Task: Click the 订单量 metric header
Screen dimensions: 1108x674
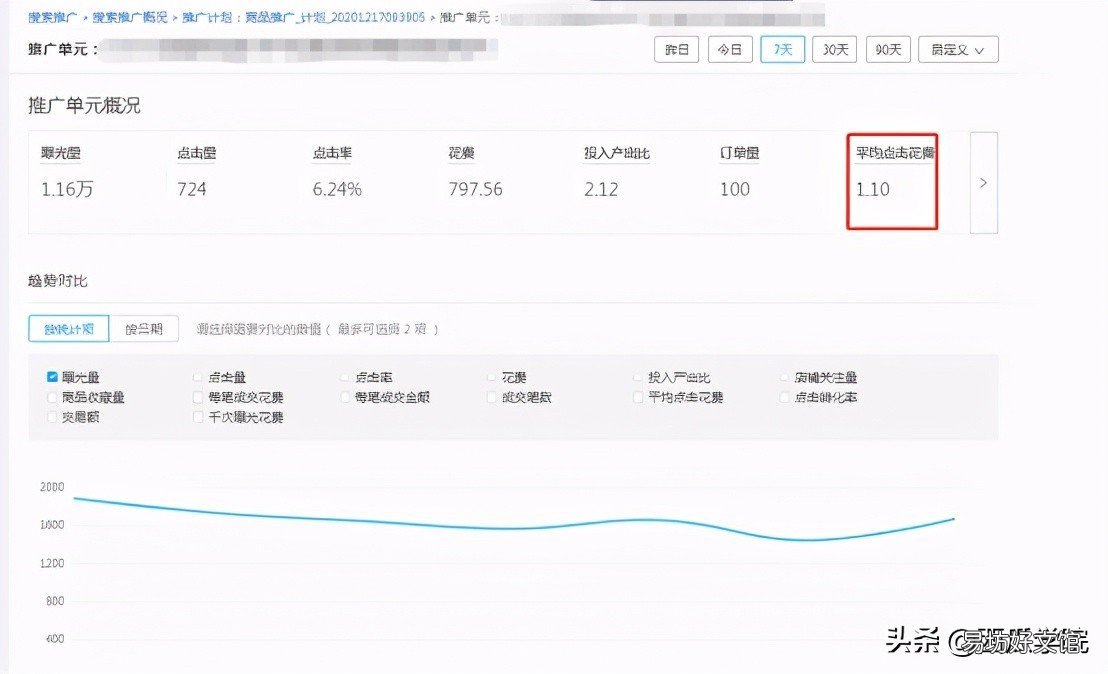Action: coord(739,153)
